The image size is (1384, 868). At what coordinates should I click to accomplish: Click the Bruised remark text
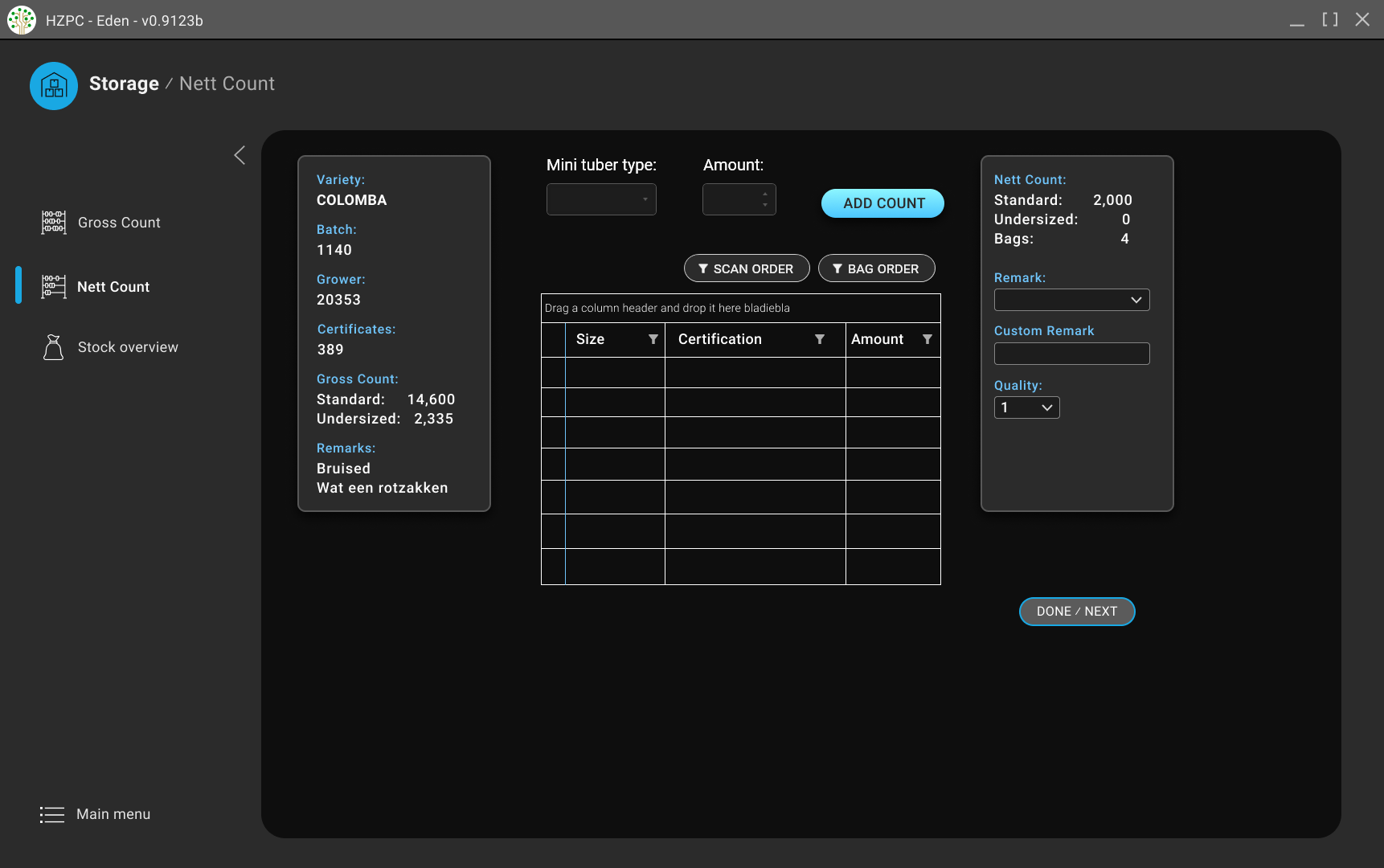click(x=343, y=469)
